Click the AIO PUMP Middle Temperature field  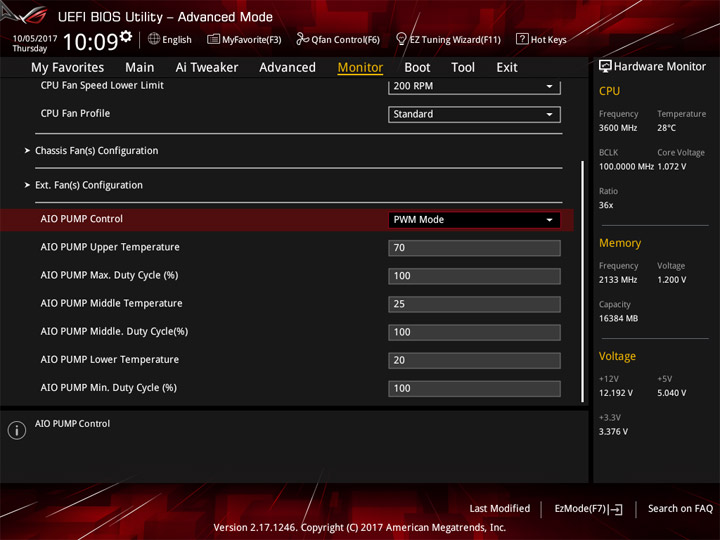coord(474,304)
